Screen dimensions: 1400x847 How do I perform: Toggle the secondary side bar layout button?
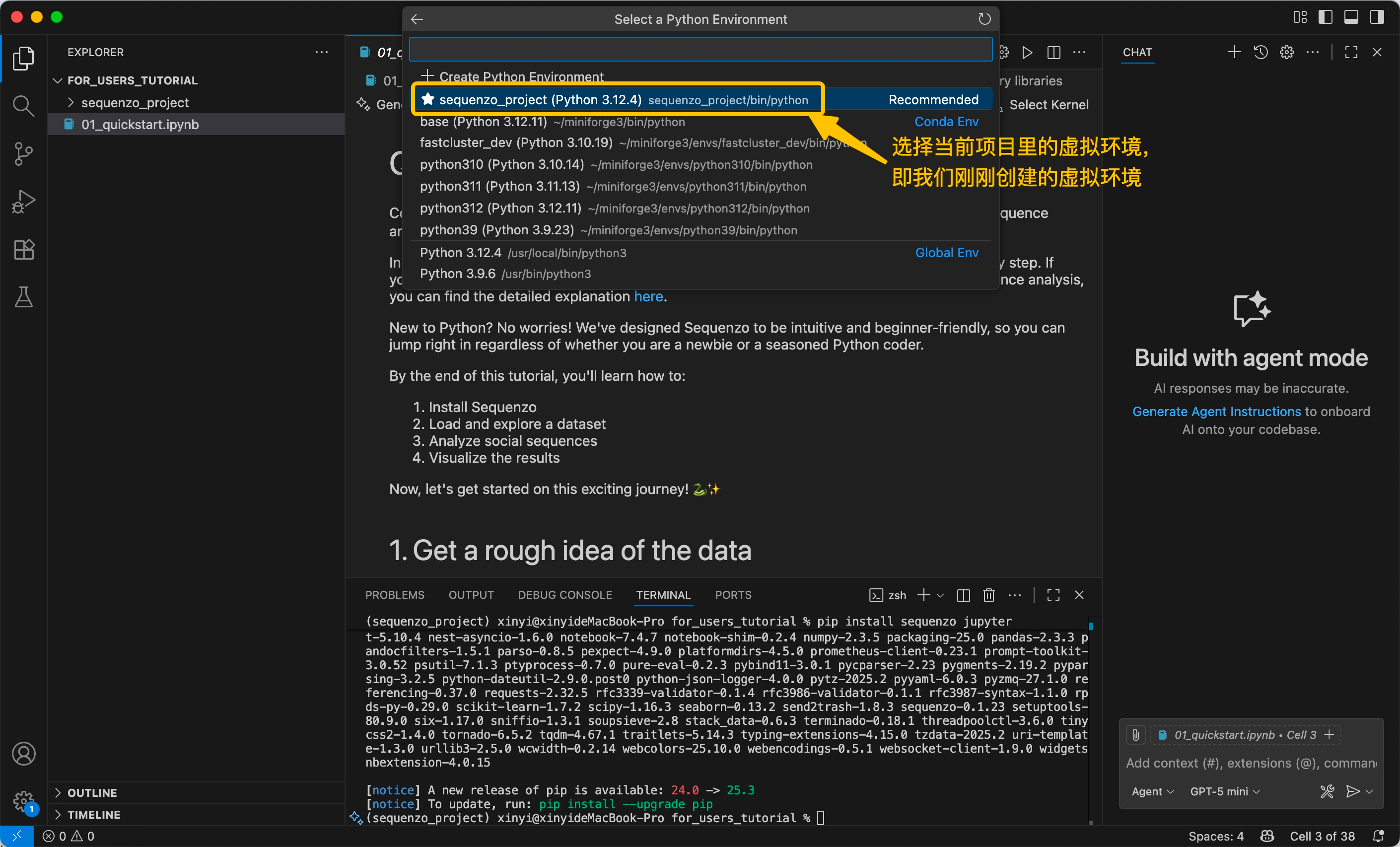tap(1377, 17)
